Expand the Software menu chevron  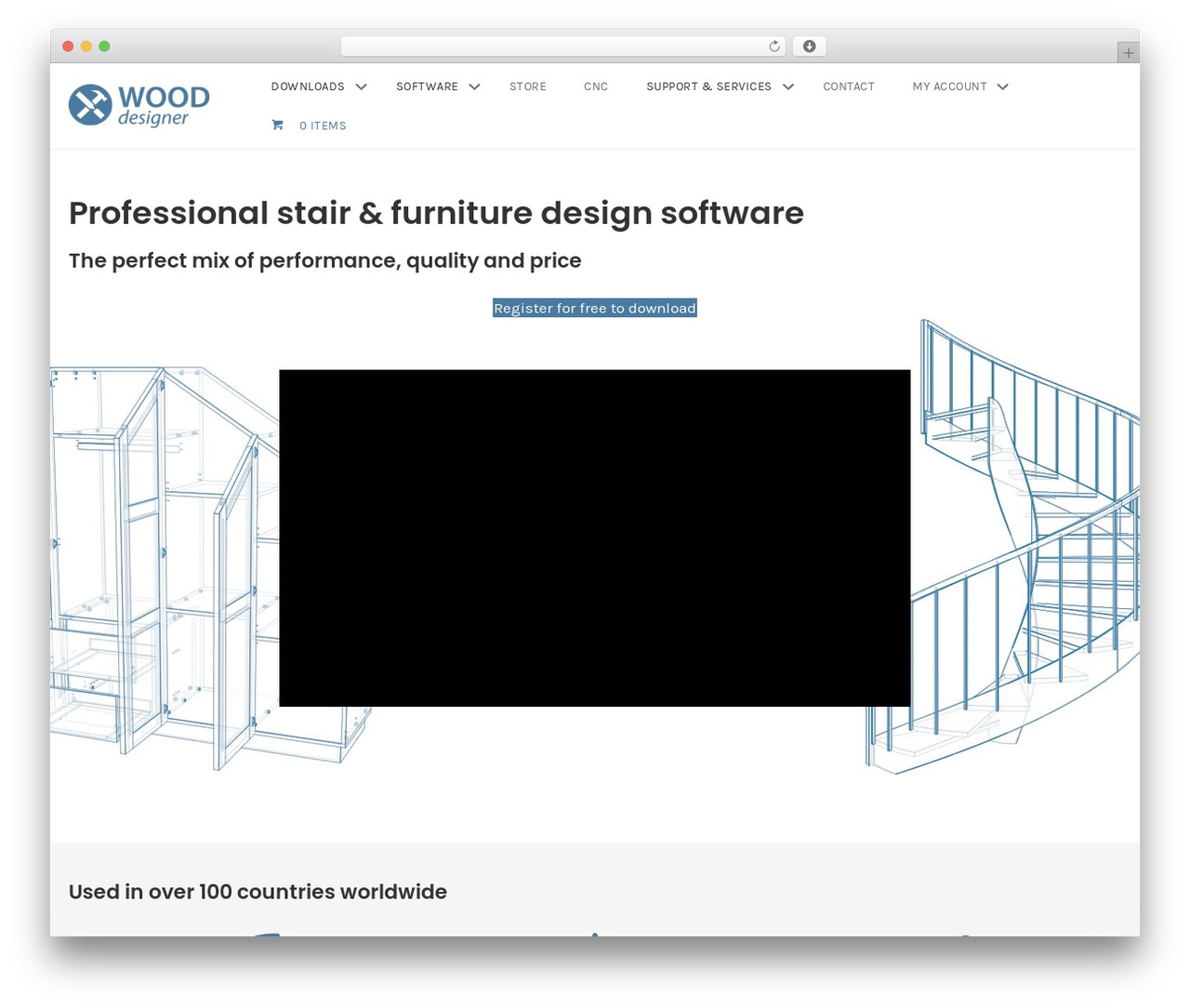pos(474,86)
